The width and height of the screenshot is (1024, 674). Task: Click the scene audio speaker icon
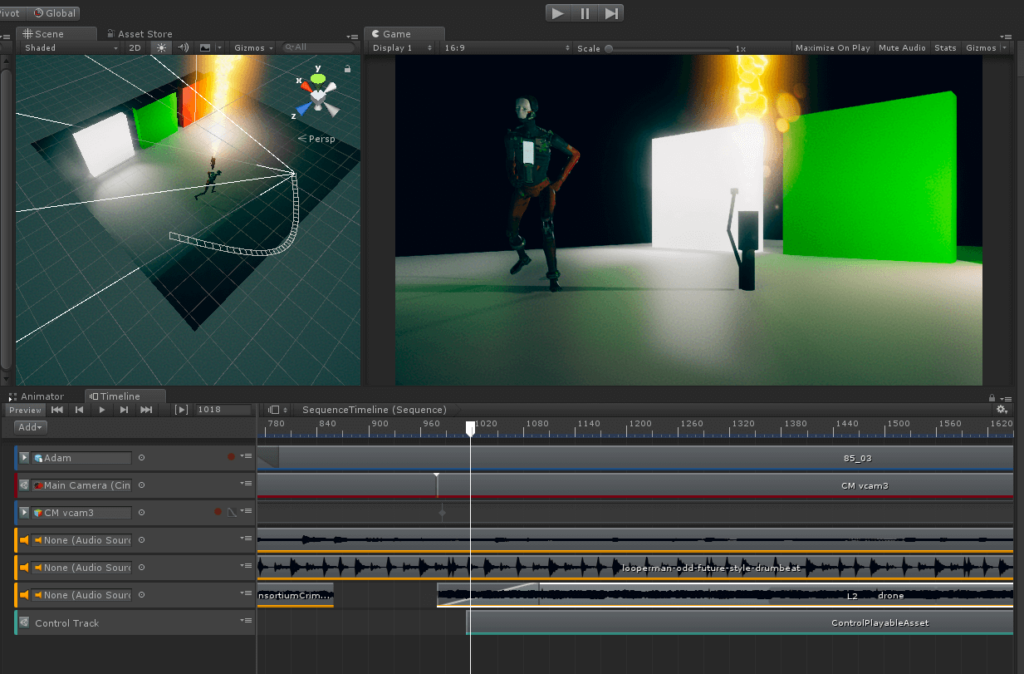pyautogui.click(x=183, y=48)
